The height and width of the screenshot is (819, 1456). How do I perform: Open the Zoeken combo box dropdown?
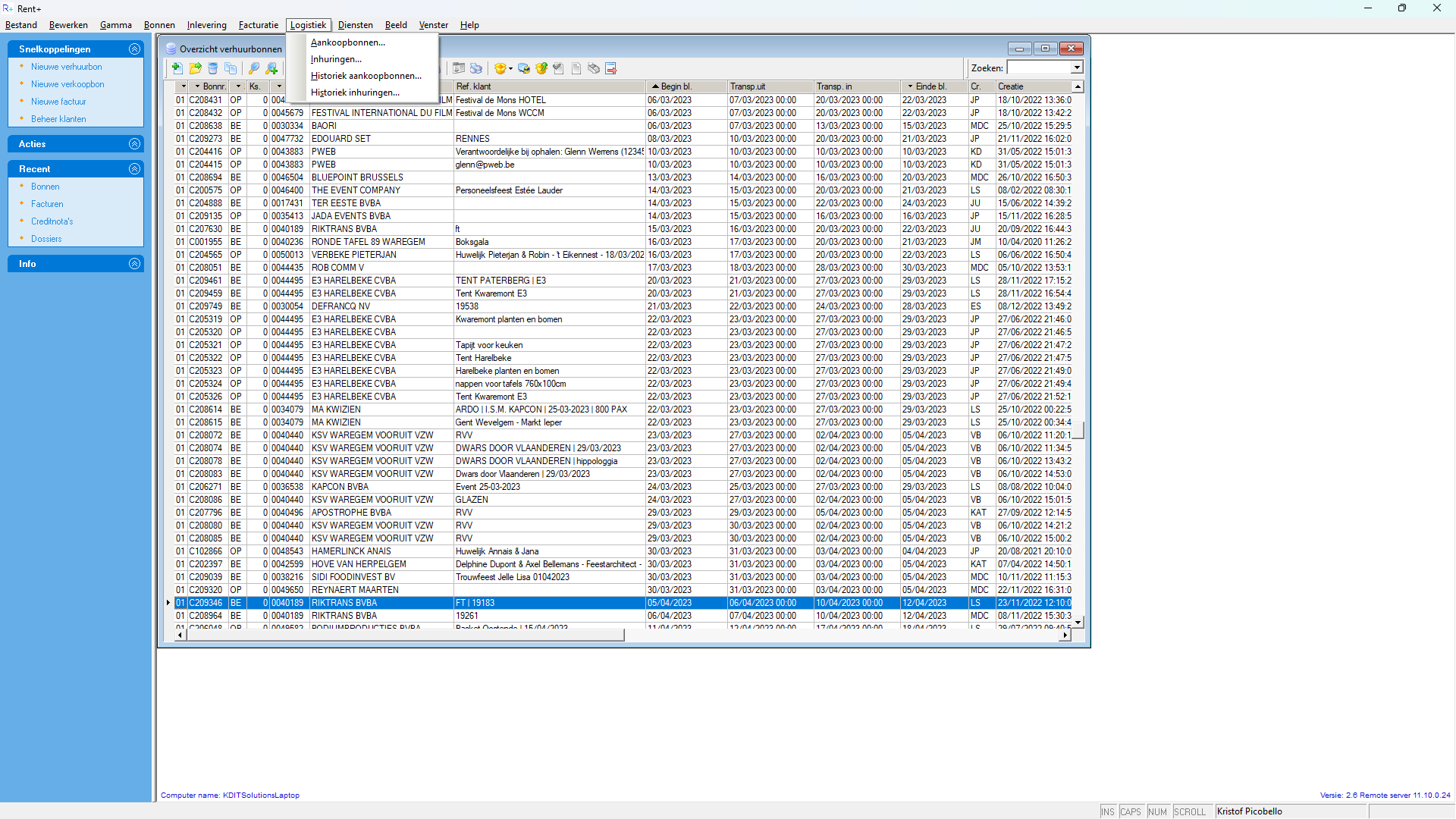1077,68
